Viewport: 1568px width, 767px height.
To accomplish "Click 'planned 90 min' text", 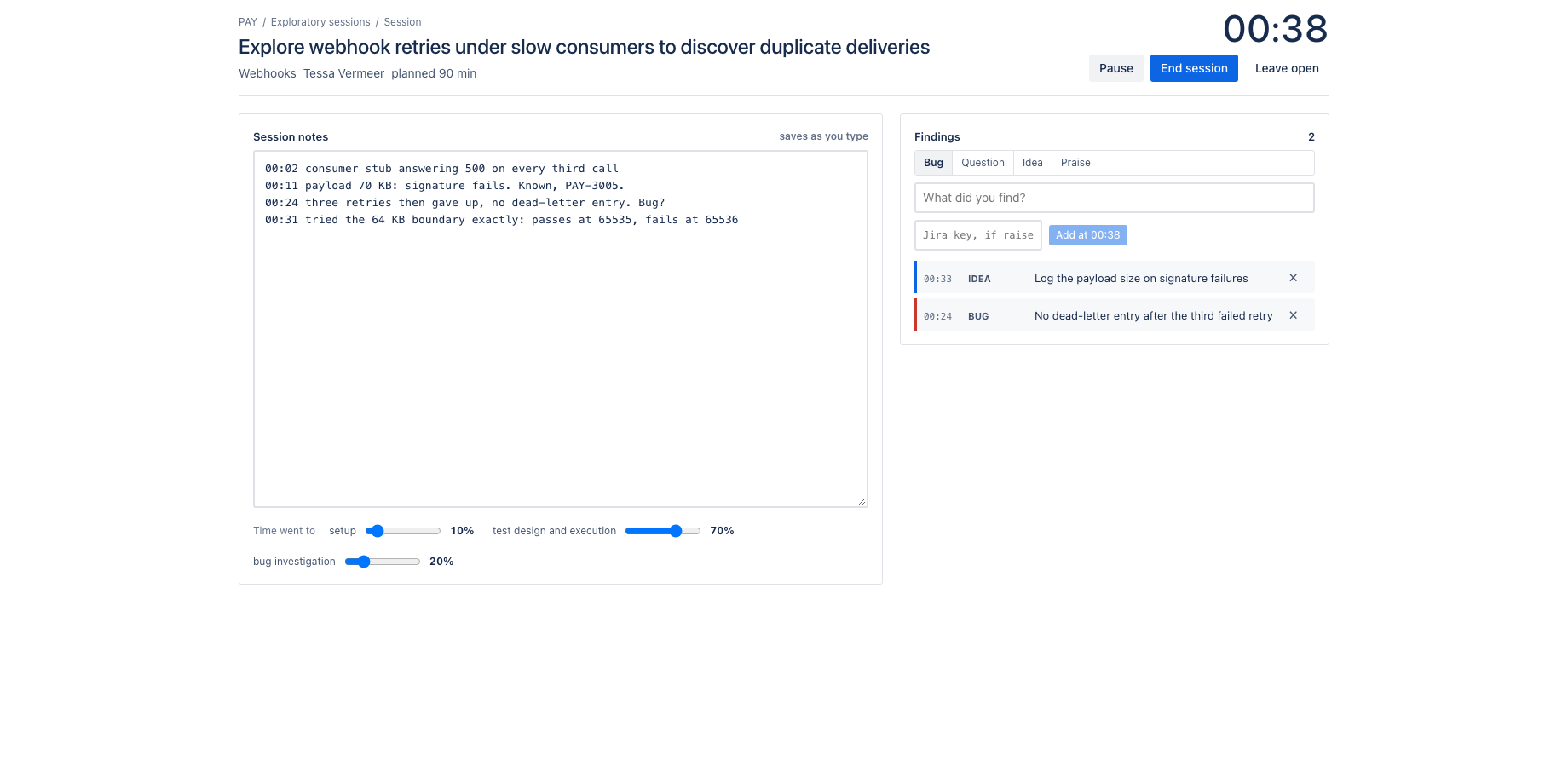I will pos(434,73).
